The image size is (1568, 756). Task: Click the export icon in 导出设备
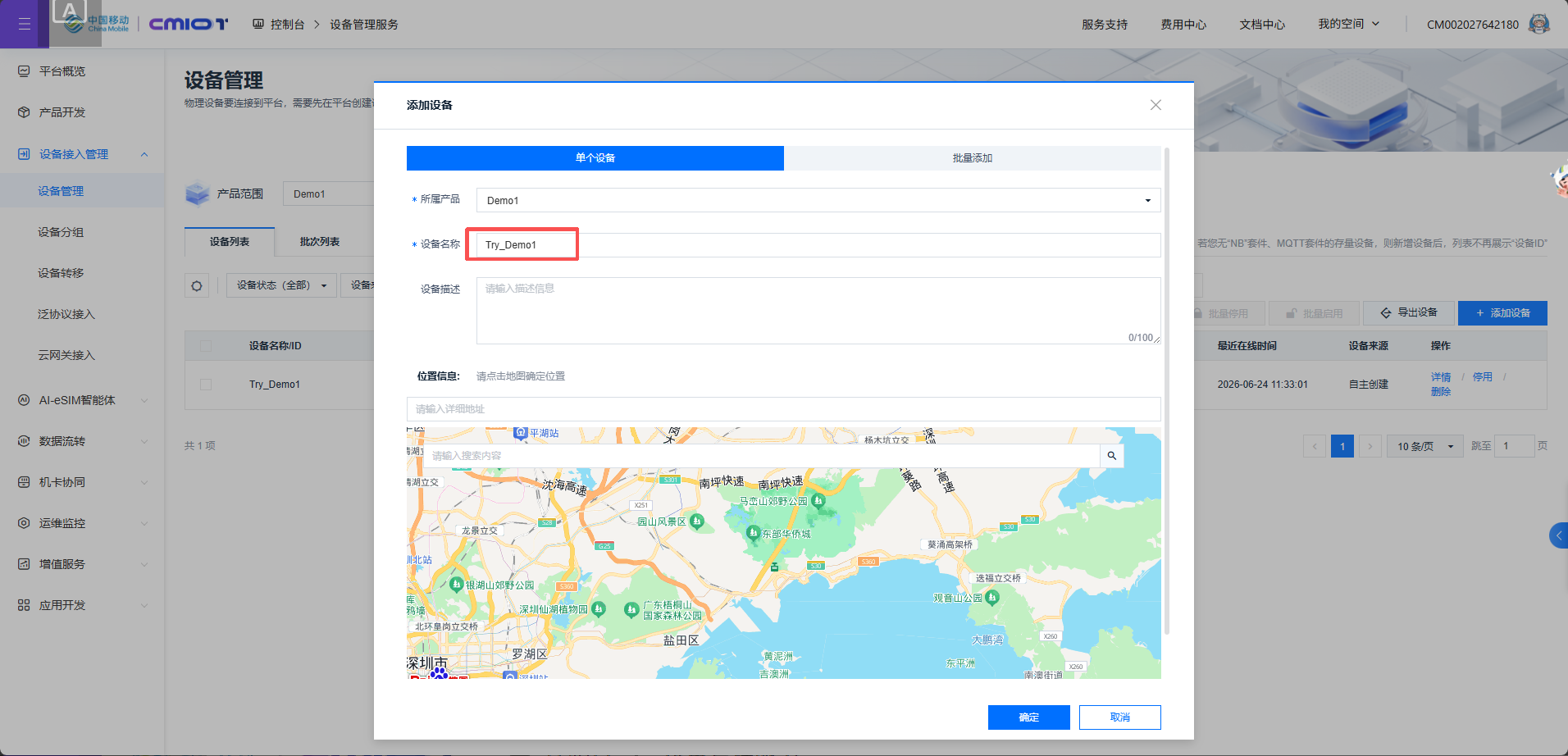click(1386, 313)
